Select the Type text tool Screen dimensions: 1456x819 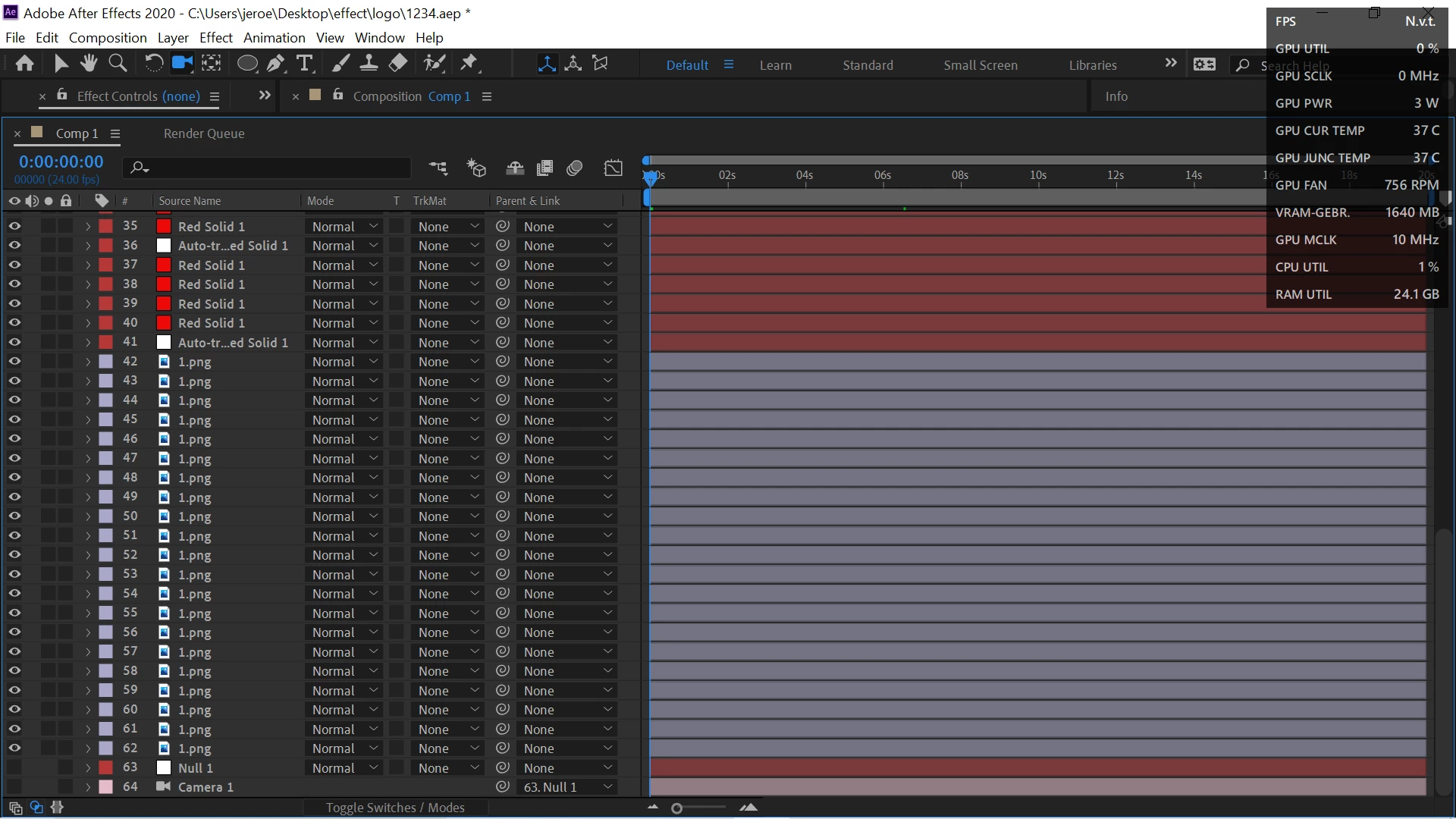point(305,64)
